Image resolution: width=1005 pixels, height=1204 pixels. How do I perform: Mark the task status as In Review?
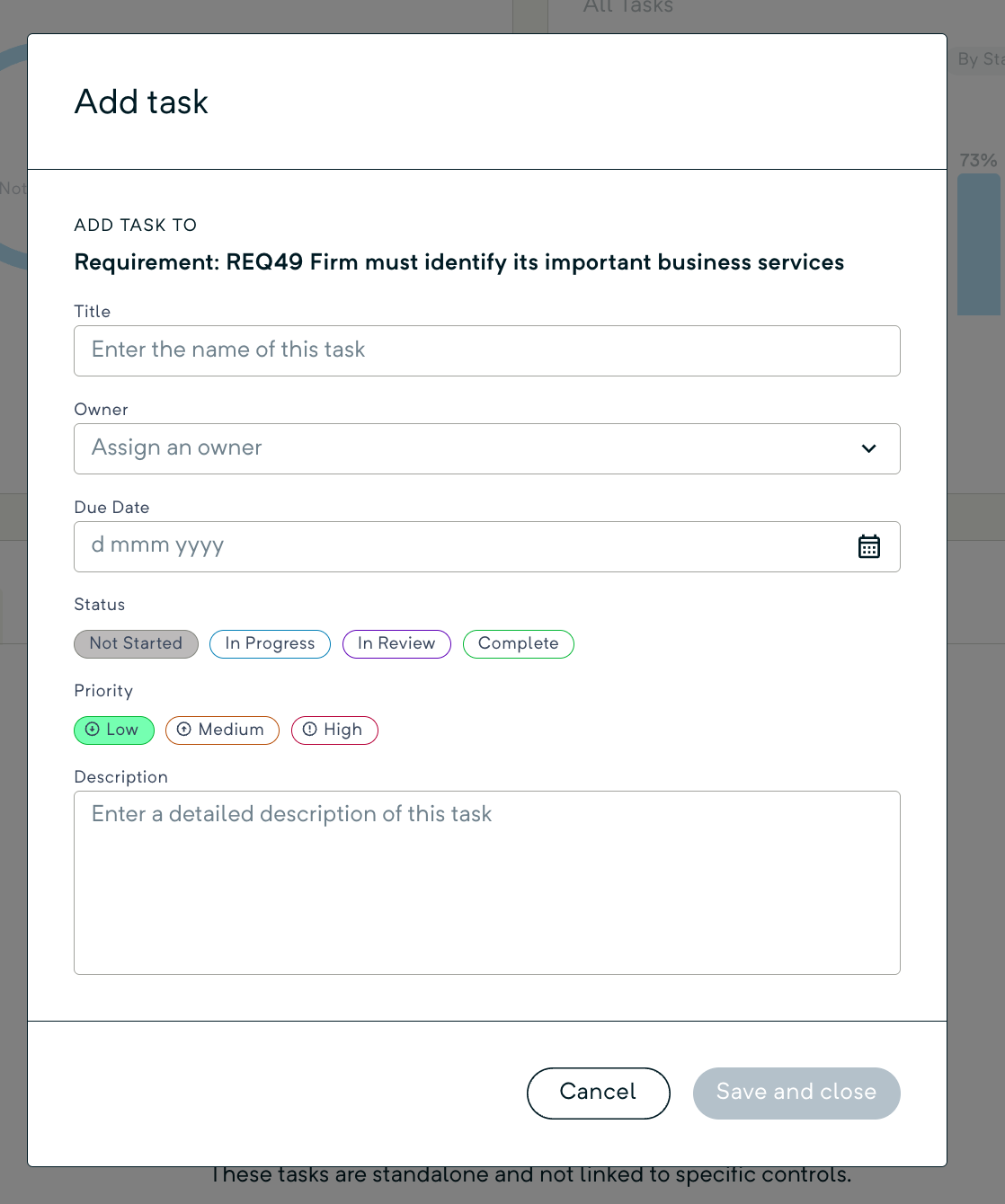coord(396,643)
